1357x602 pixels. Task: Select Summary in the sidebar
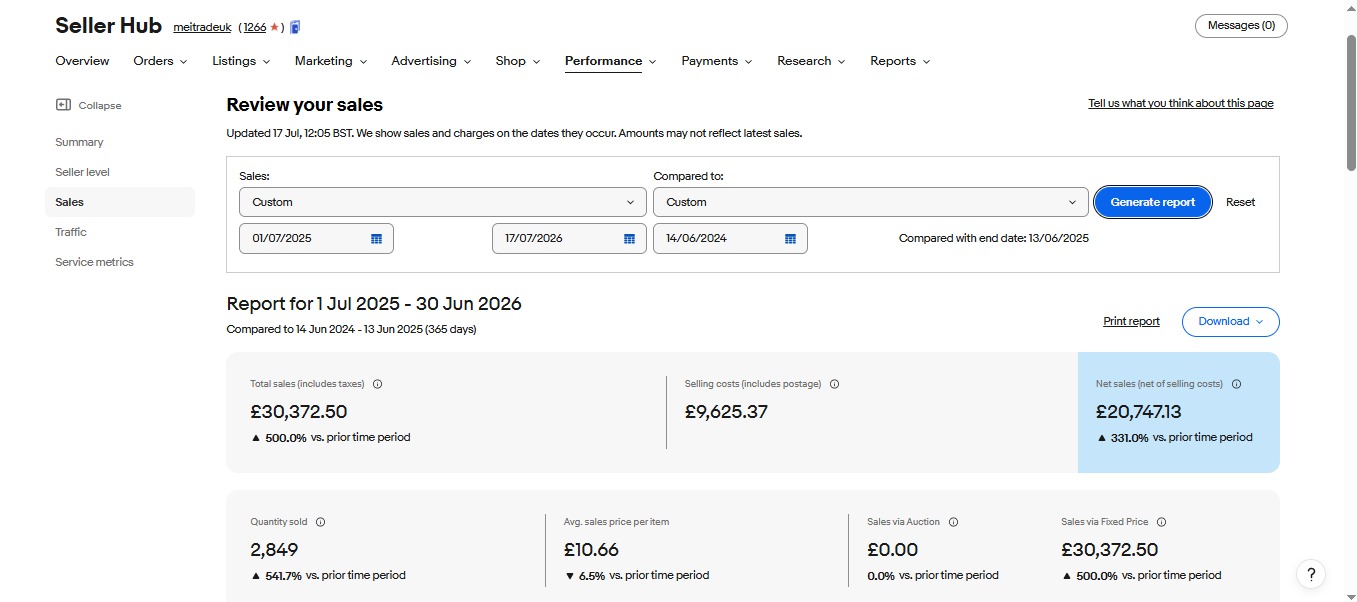point(79,142)
